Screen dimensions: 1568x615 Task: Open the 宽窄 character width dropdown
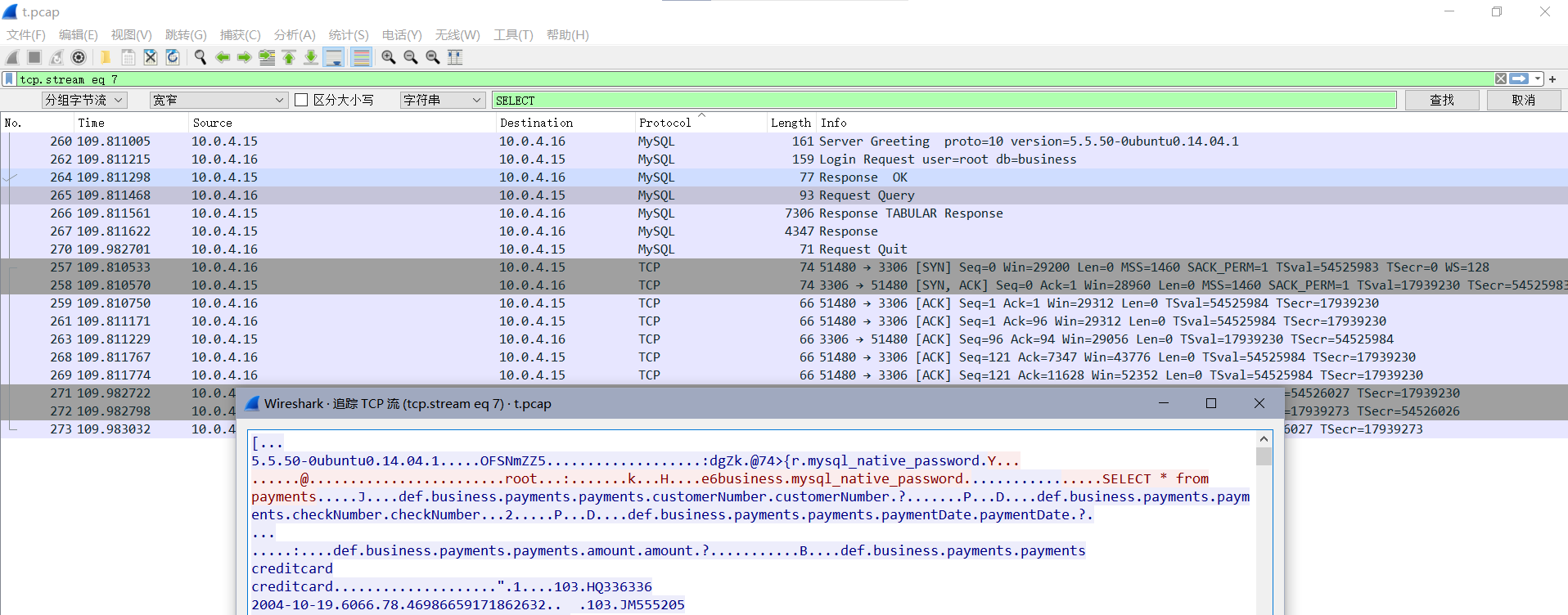click(219, 100)
